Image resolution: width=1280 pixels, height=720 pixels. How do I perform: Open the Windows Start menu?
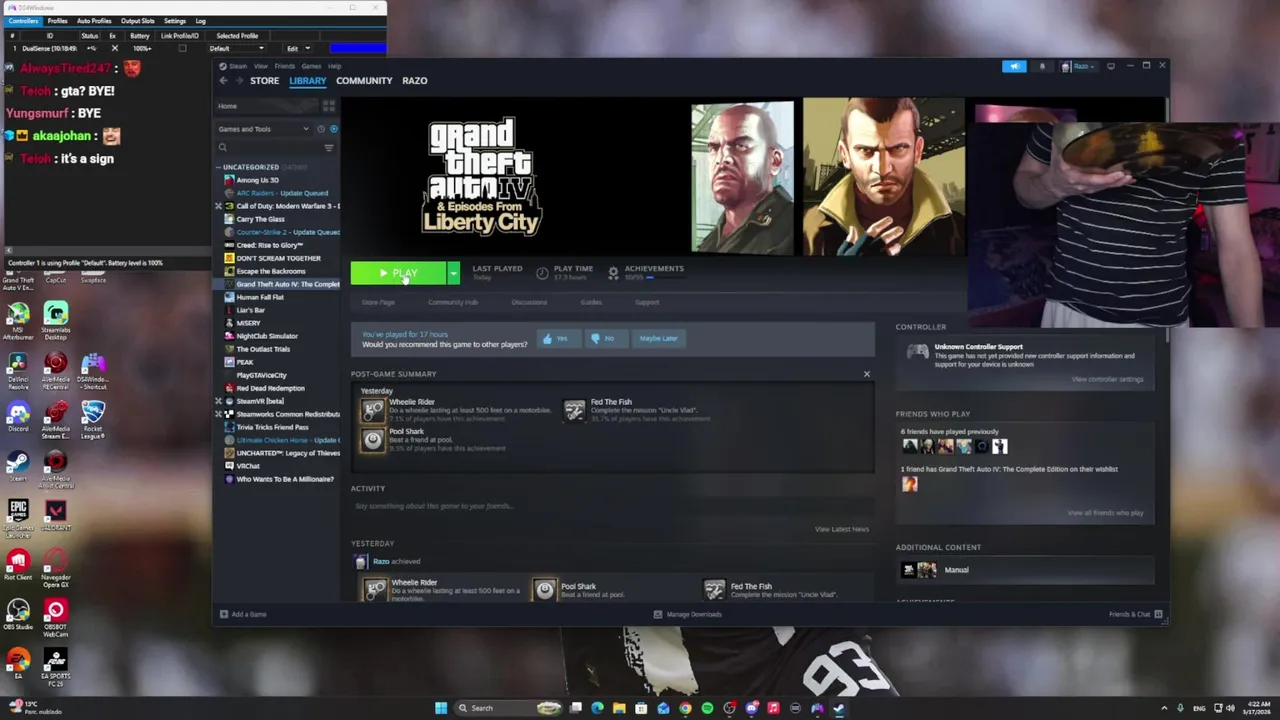coord(441,708)
